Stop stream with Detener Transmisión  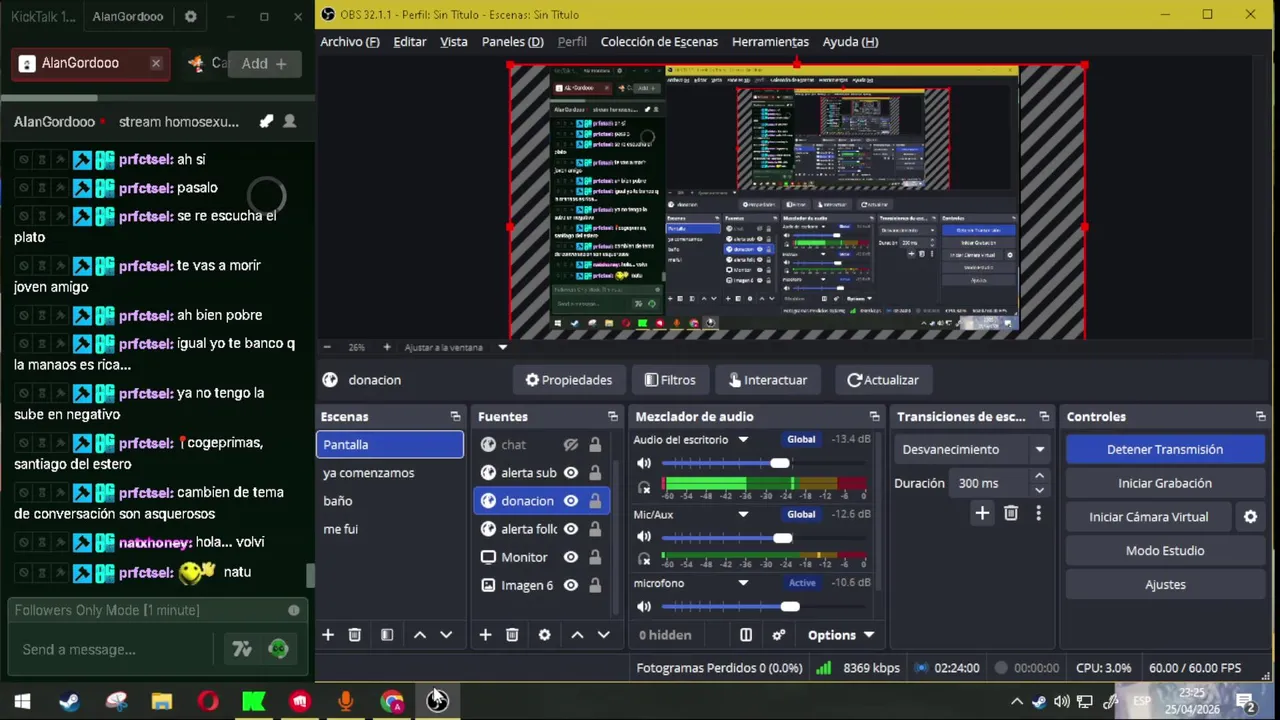tap(1165, 449)
